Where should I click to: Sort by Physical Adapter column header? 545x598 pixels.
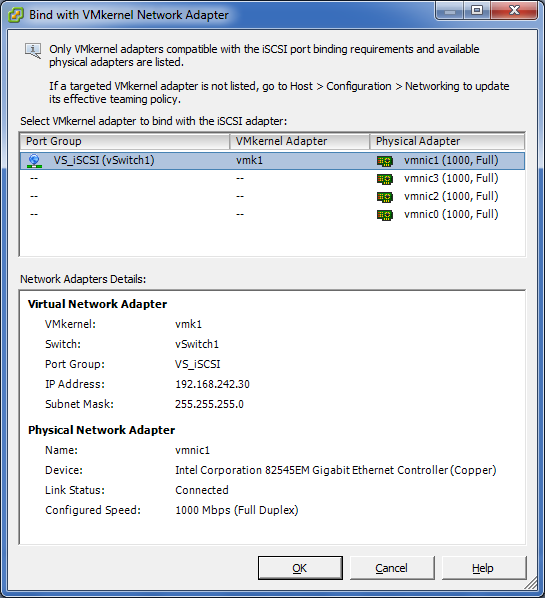click(447, 141)
